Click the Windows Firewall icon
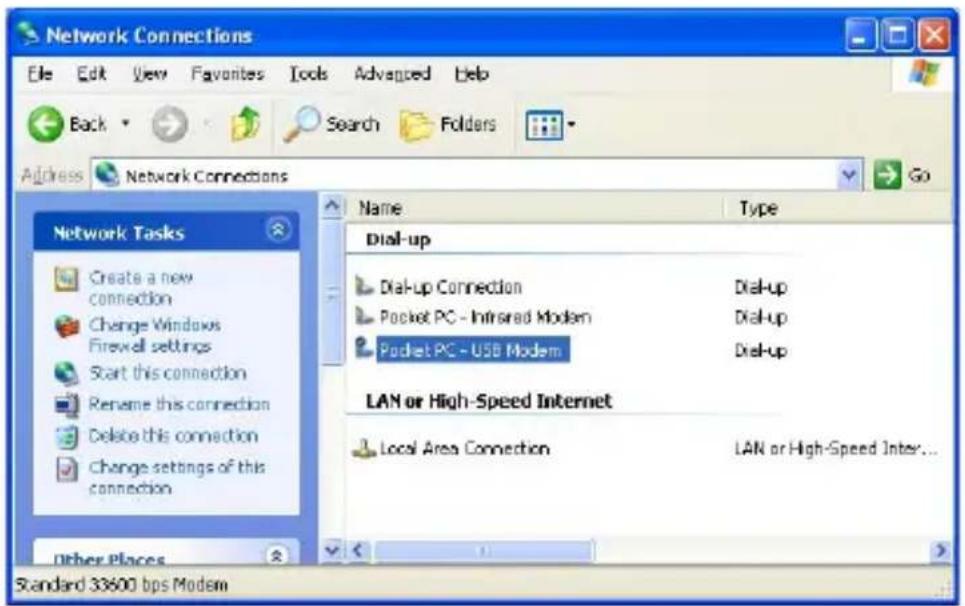965x606 pixels. pyautogui.click(x=67, y=326)
